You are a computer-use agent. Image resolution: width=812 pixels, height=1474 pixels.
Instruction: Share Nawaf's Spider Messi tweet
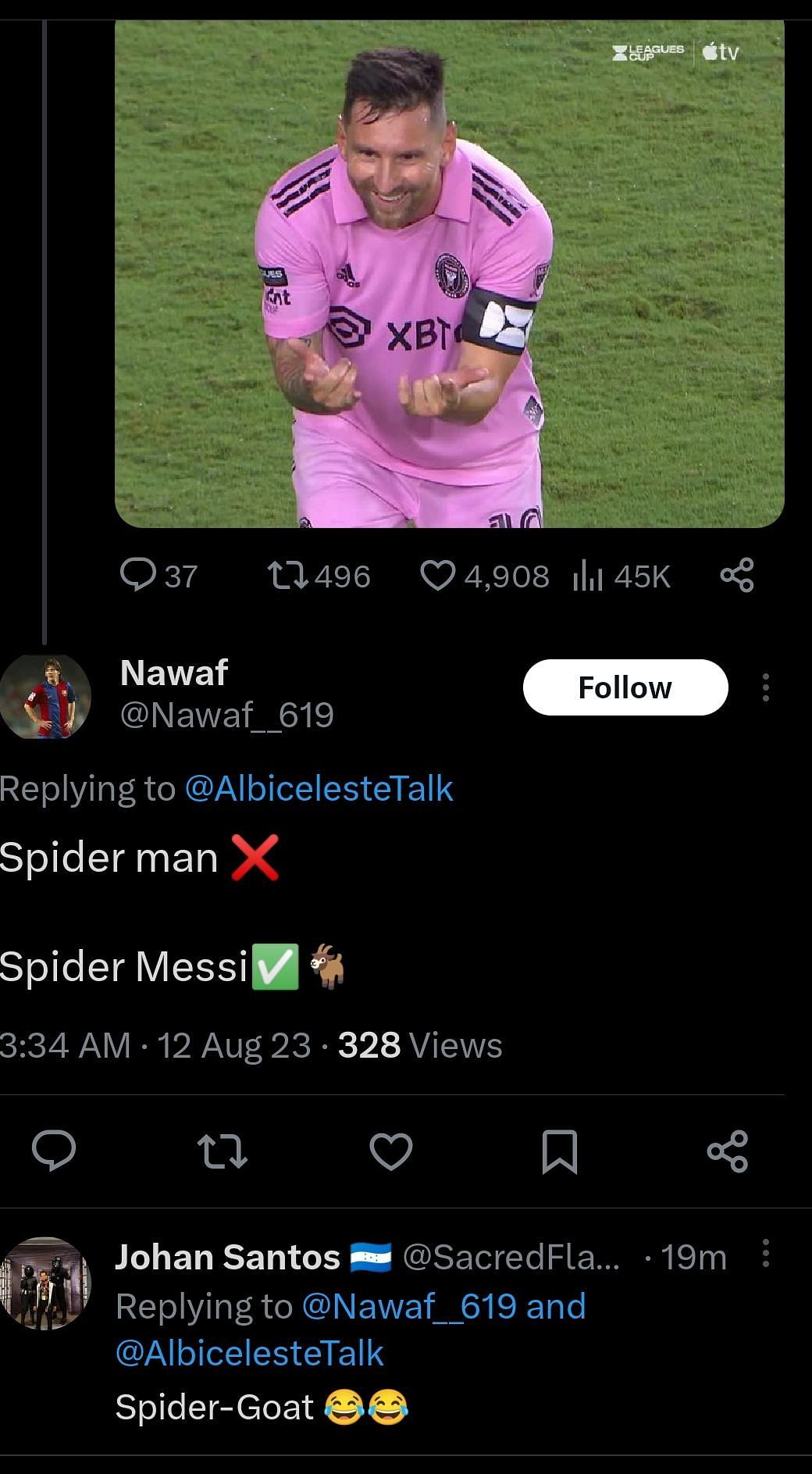(728, 1151)
